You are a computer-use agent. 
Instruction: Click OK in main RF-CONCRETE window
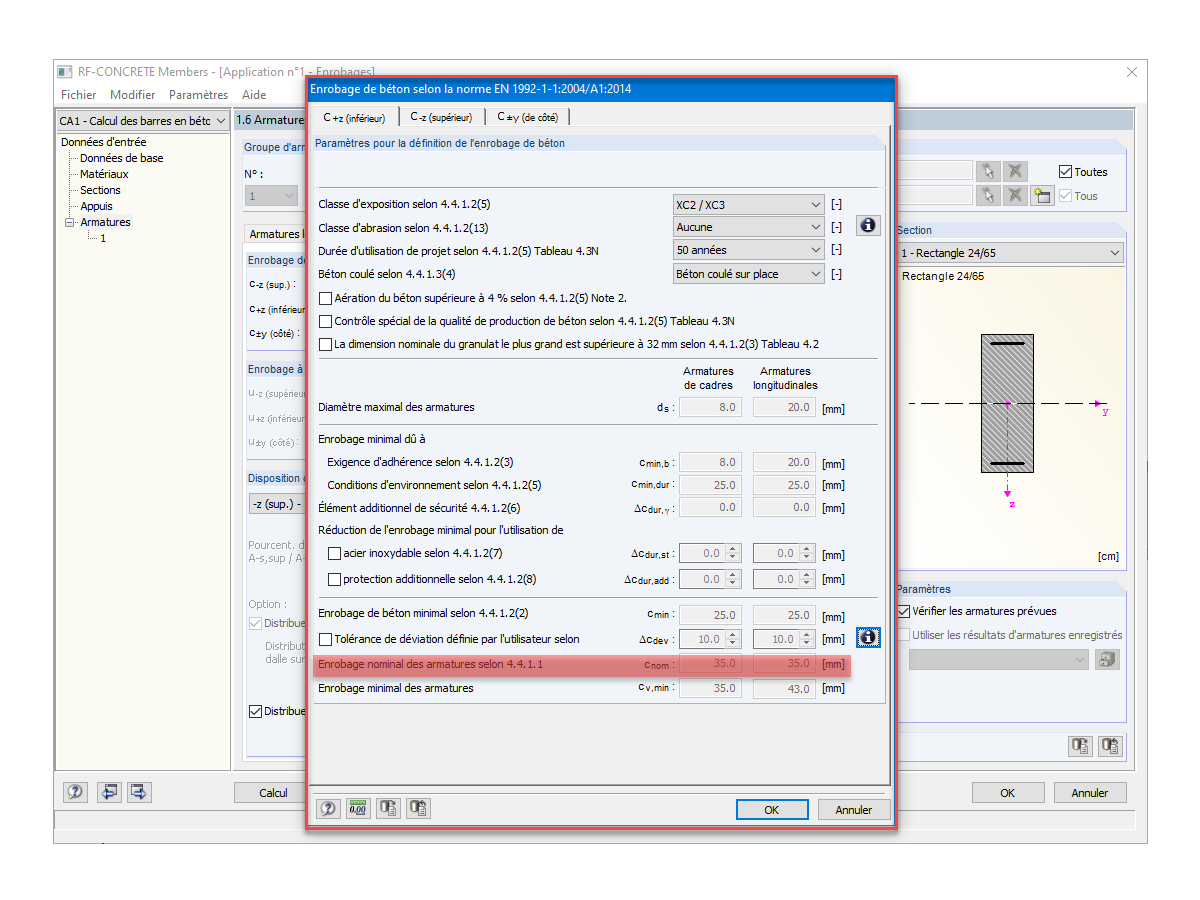coord(1008,793)
